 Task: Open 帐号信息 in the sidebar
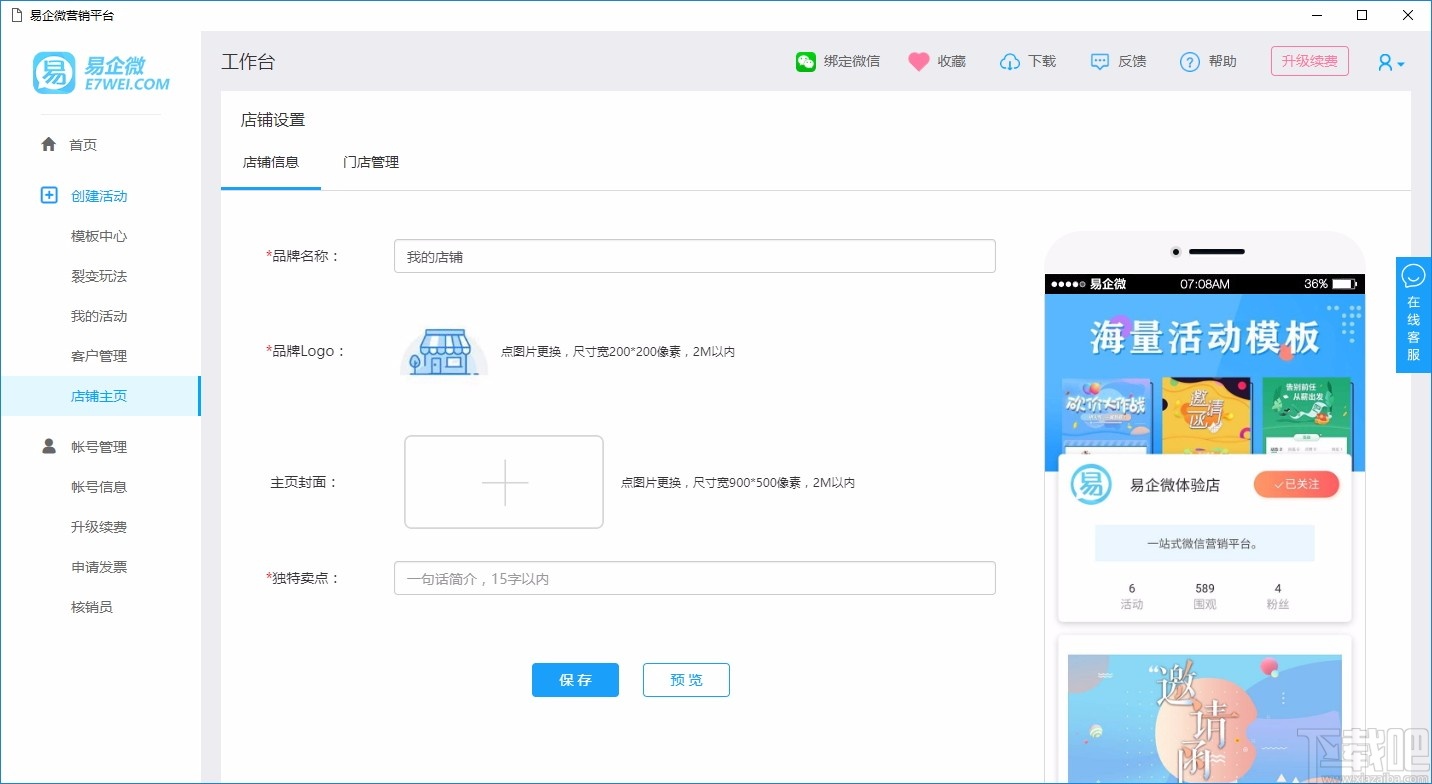(x=99, y=487)
